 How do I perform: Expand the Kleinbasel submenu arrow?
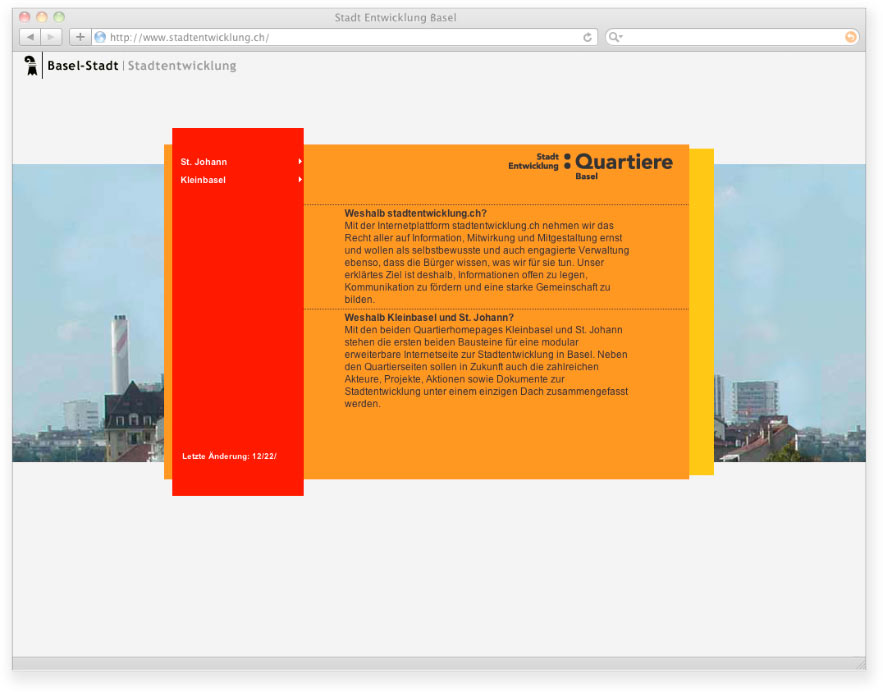point(299,180)
